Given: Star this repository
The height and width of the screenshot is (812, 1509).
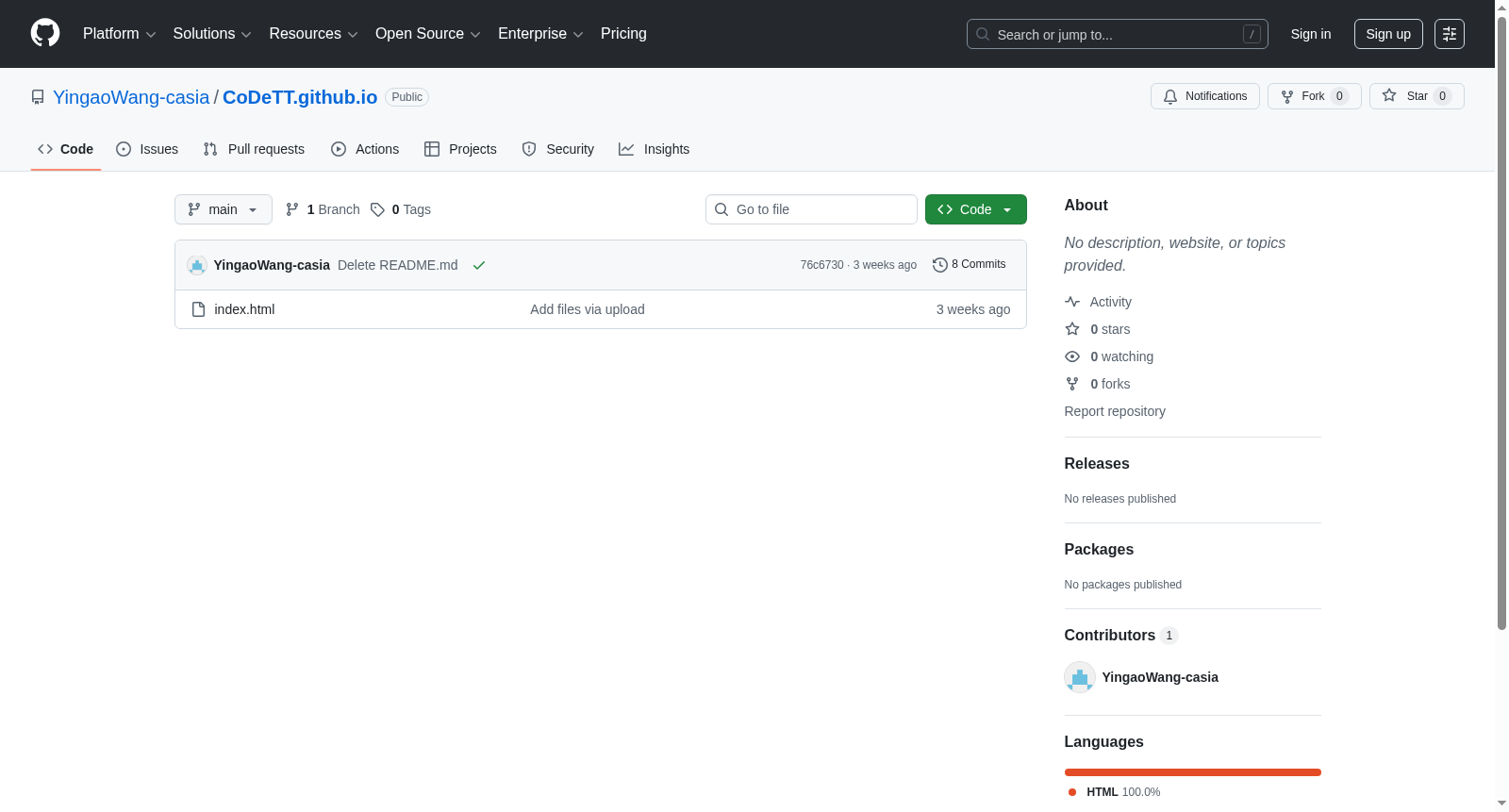Looking at the screenshot, I should click(x=1417, y=96).
